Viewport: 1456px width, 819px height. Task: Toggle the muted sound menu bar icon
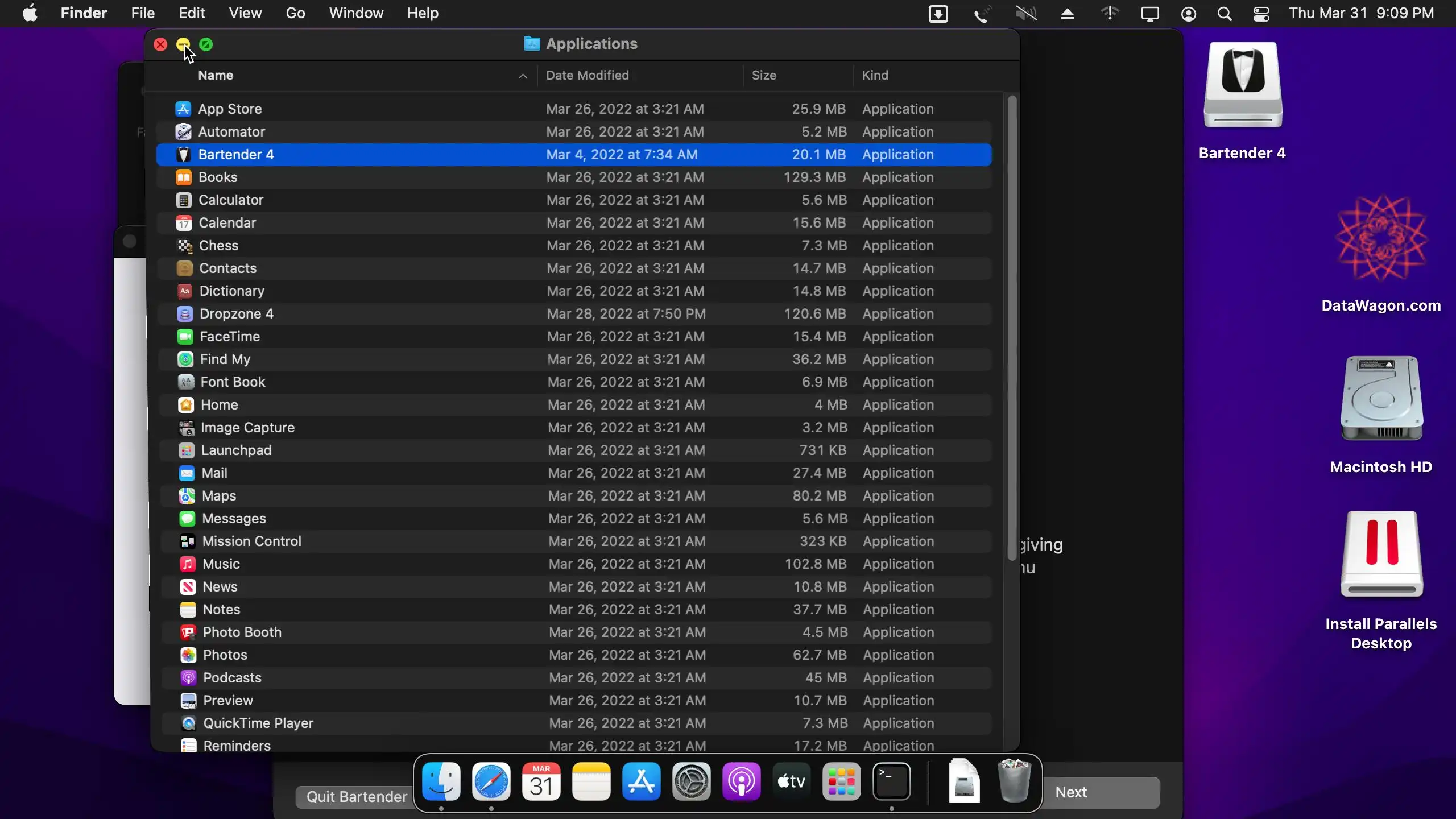[1026, 14]
